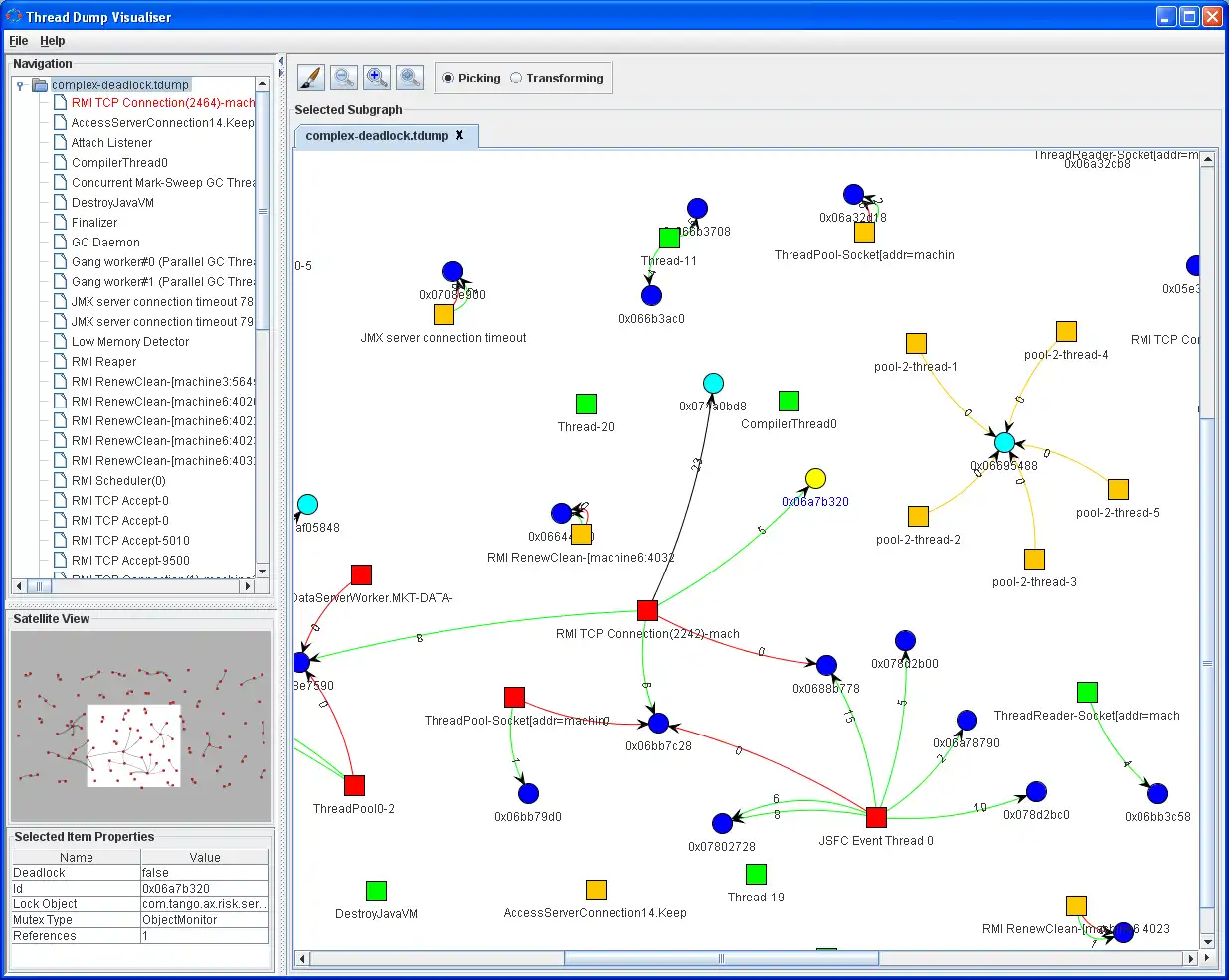This screenshot has width=1229, height=980.
Task: Select the green Thread-11 node
Action: [x=669, y=238]
